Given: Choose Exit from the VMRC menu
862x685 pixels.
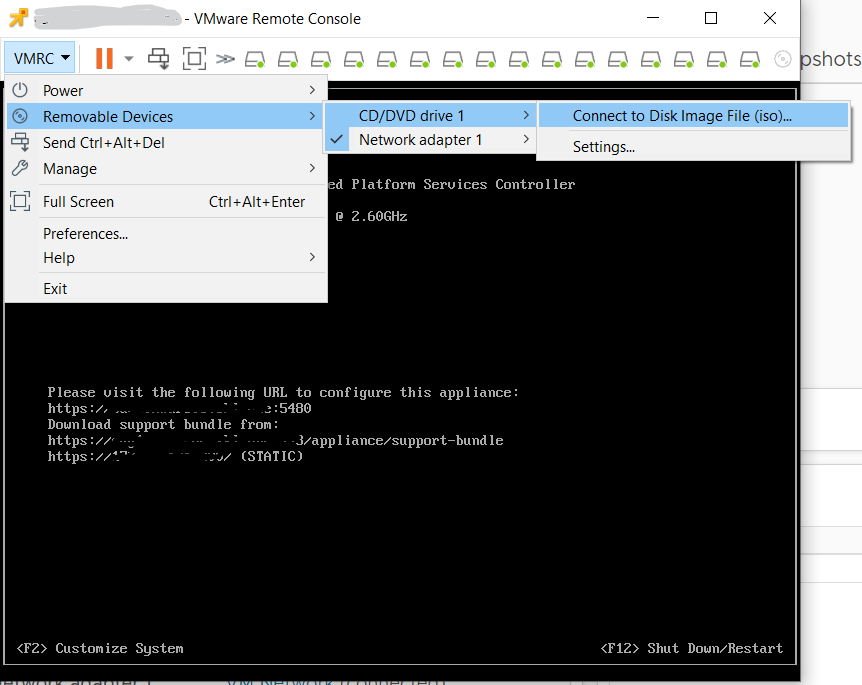Looking at the screenshot, I should tap(167, 289).
